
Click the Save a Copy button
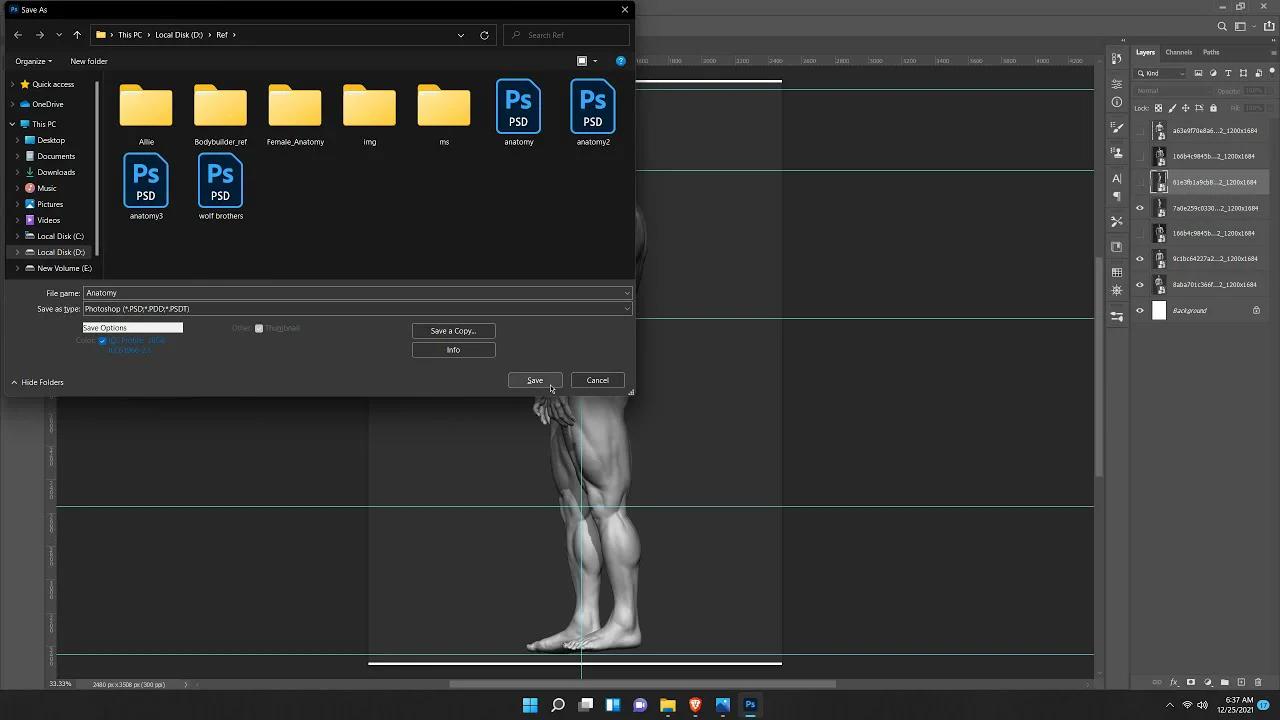(453, 330)
